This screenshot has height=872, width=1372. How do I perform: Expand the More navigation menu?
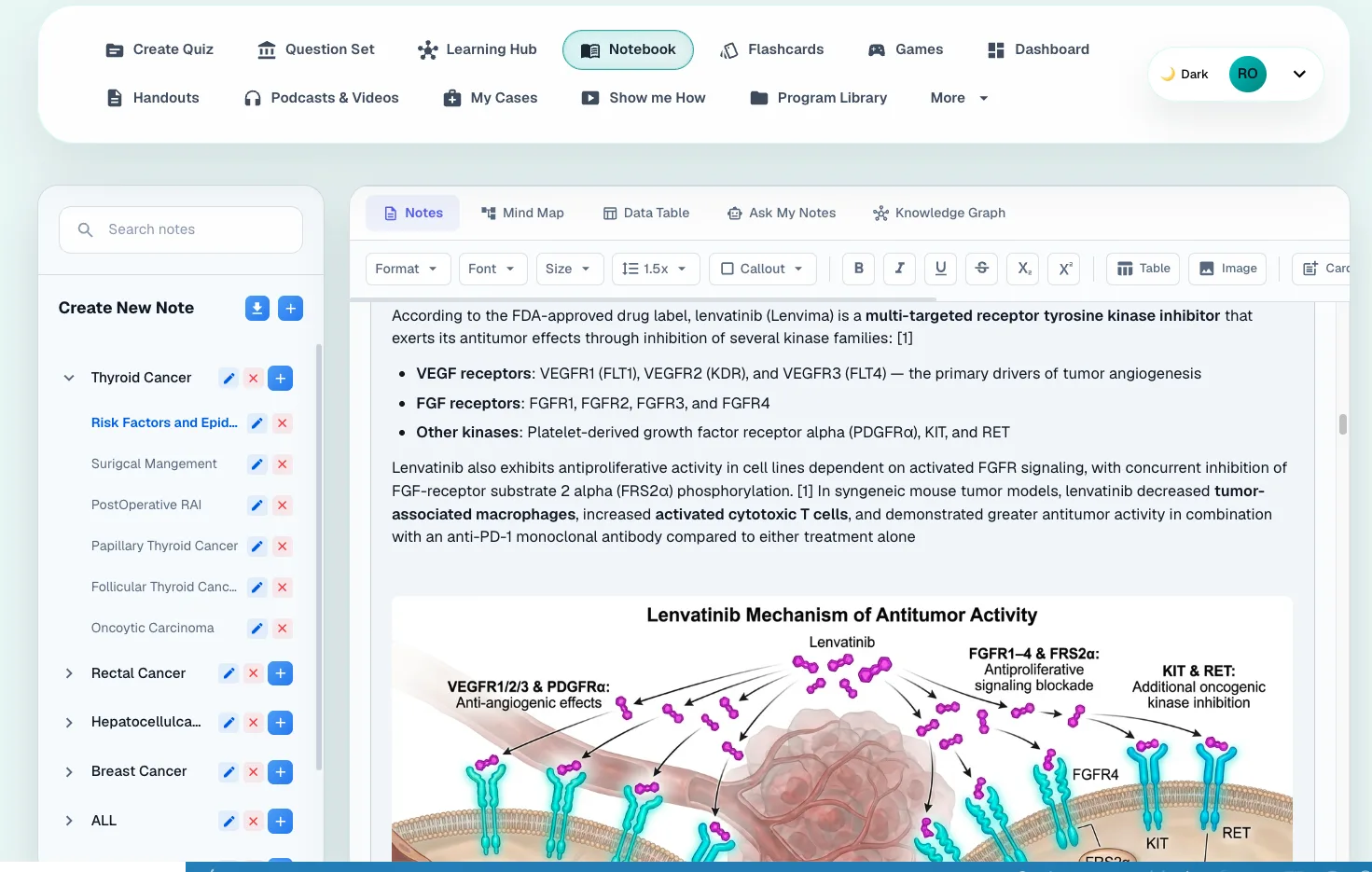coord(959,98)
